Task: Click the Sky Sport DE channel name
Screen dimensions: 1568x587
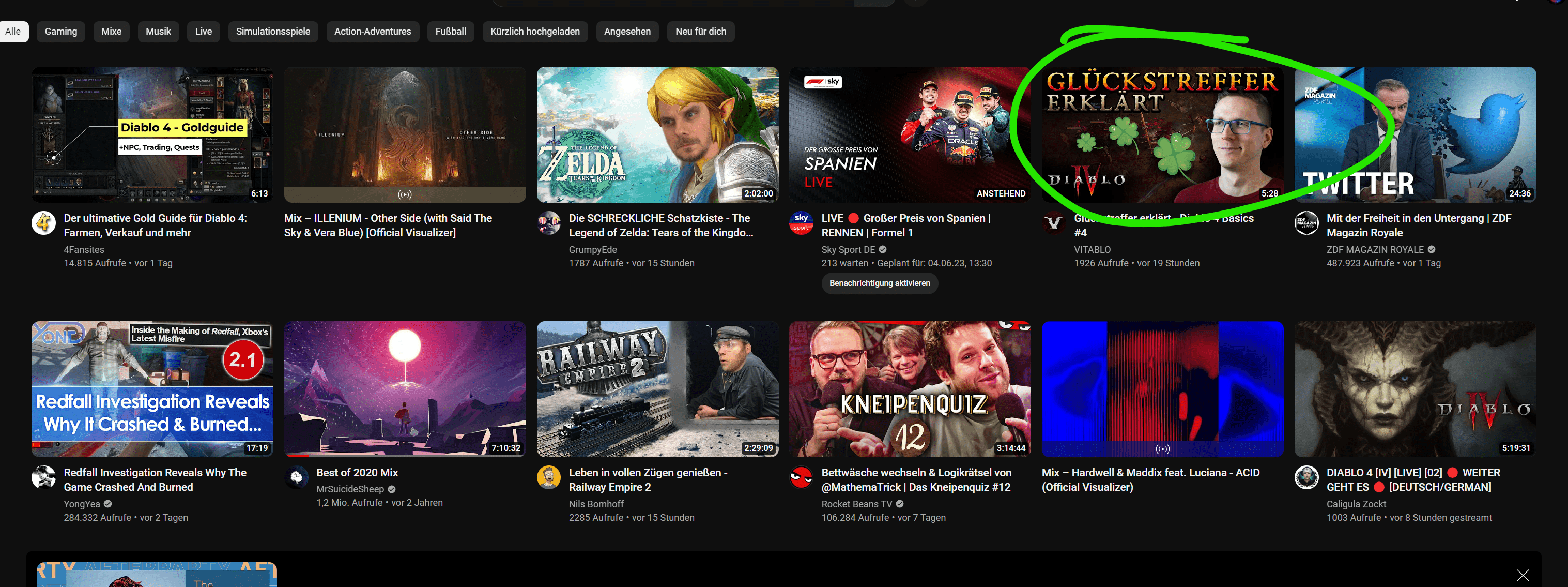Action: (848, 250)
